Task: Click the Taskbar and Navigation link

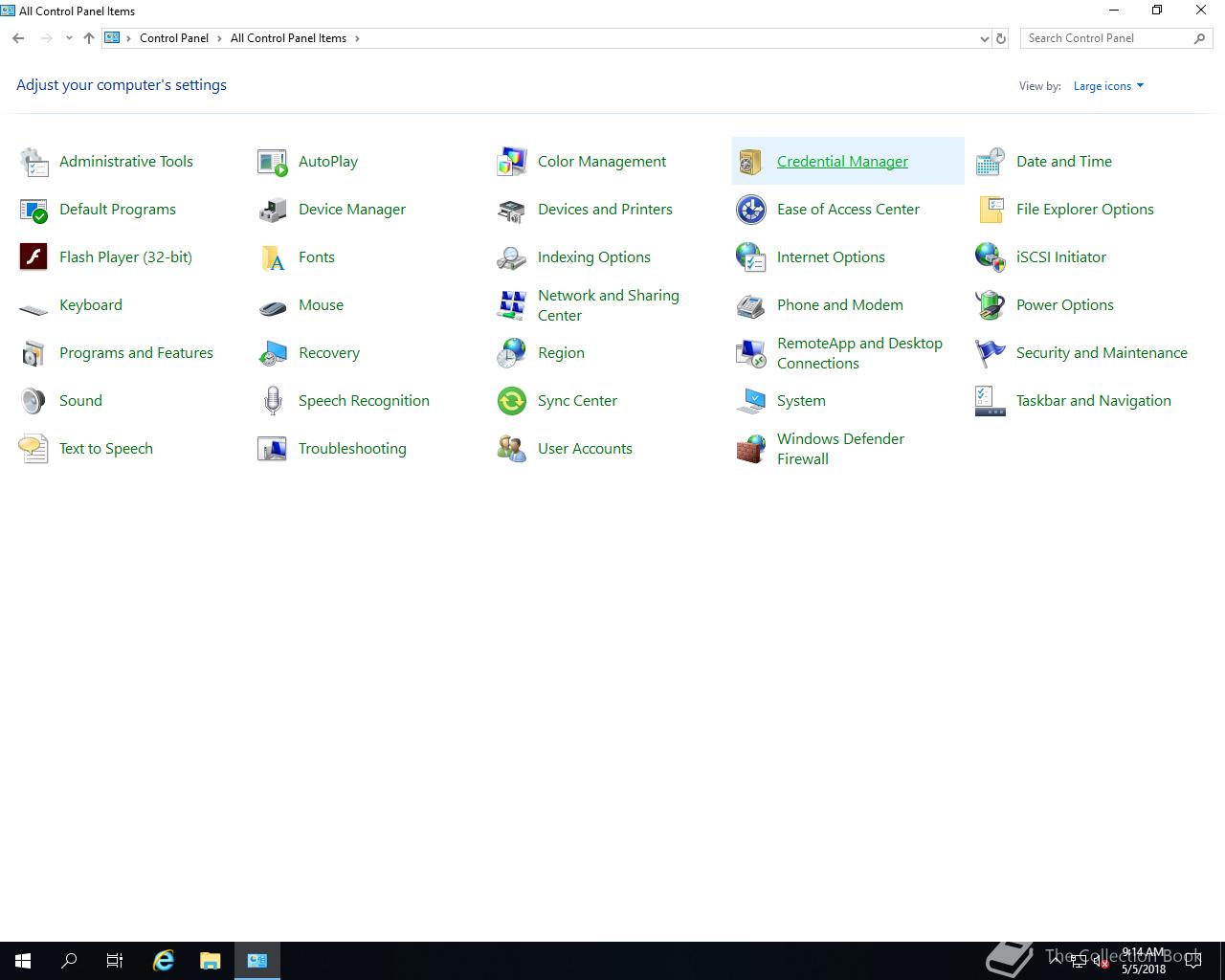Action: (x=1093, y=401)
